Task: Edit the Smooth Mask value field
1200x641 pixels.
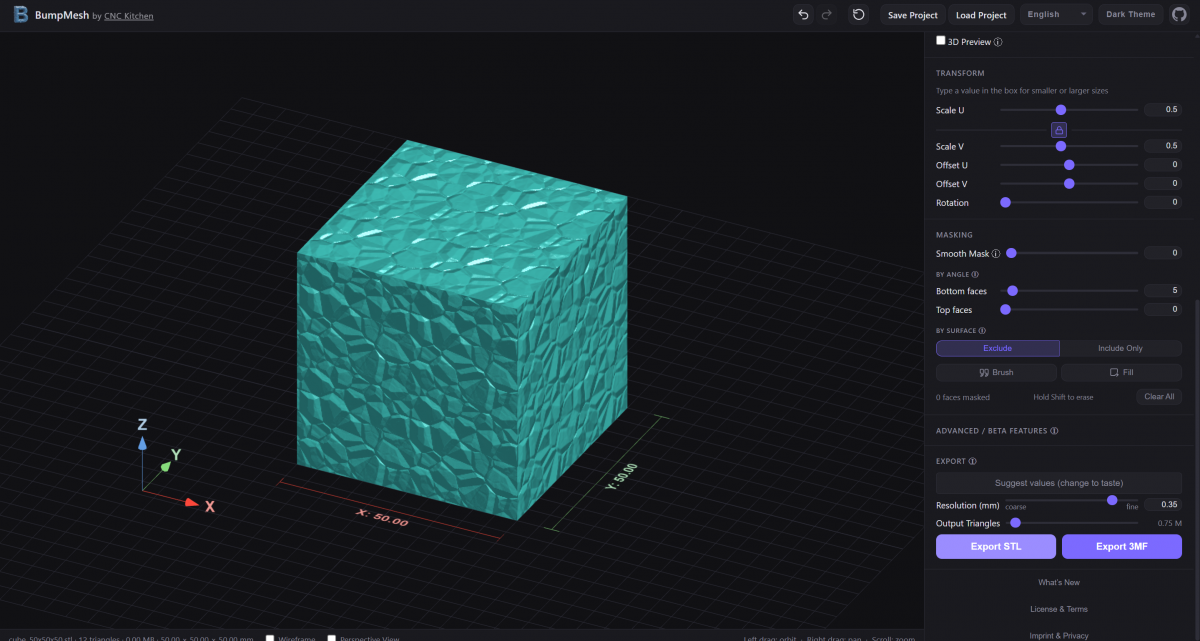Action: pos(1163,254)
